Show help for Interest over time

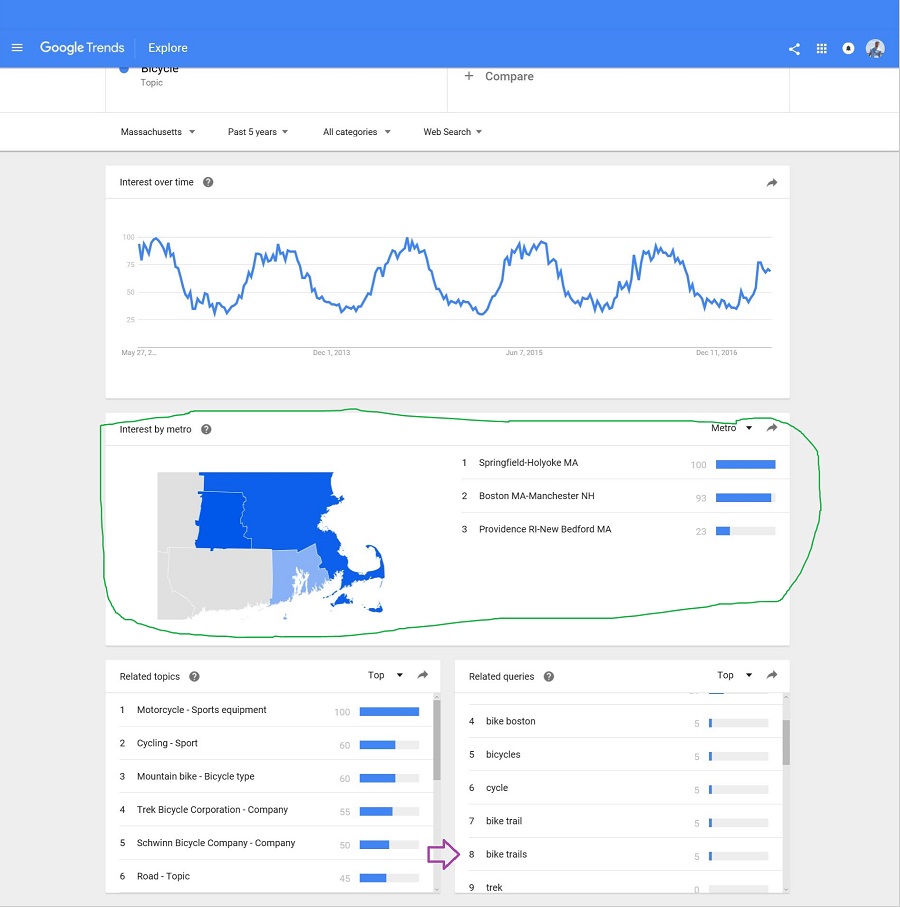pos(208,182)
